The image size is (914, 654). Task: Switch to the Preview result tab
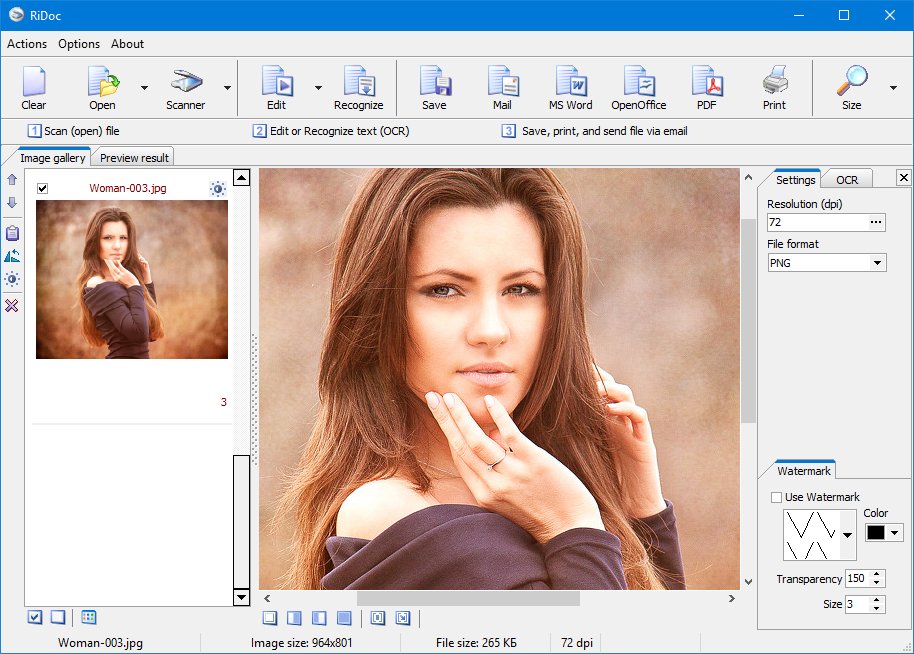(135, 158)
